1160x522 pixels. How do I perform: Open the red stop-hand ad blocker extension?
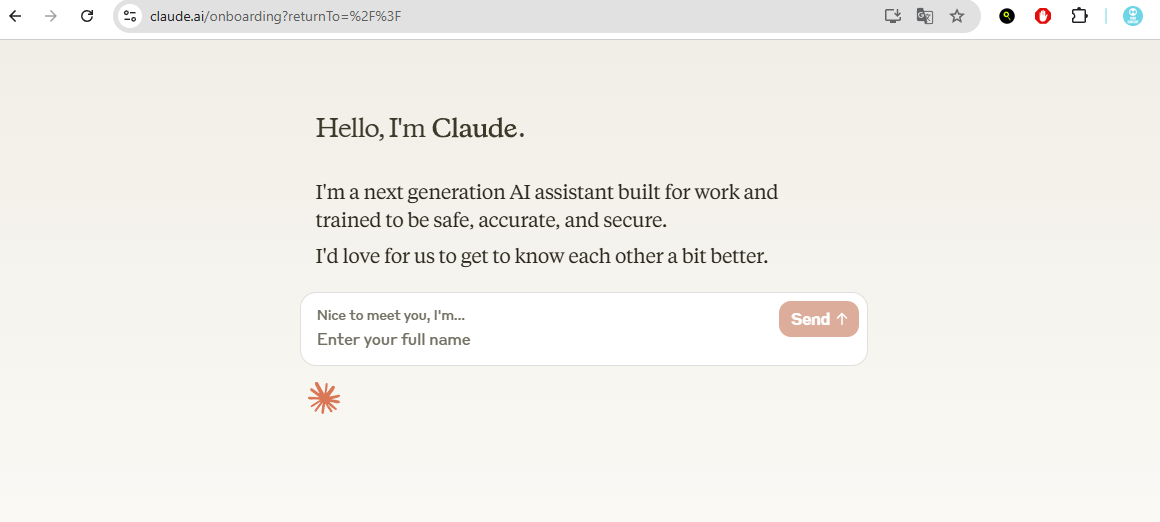1043,16
